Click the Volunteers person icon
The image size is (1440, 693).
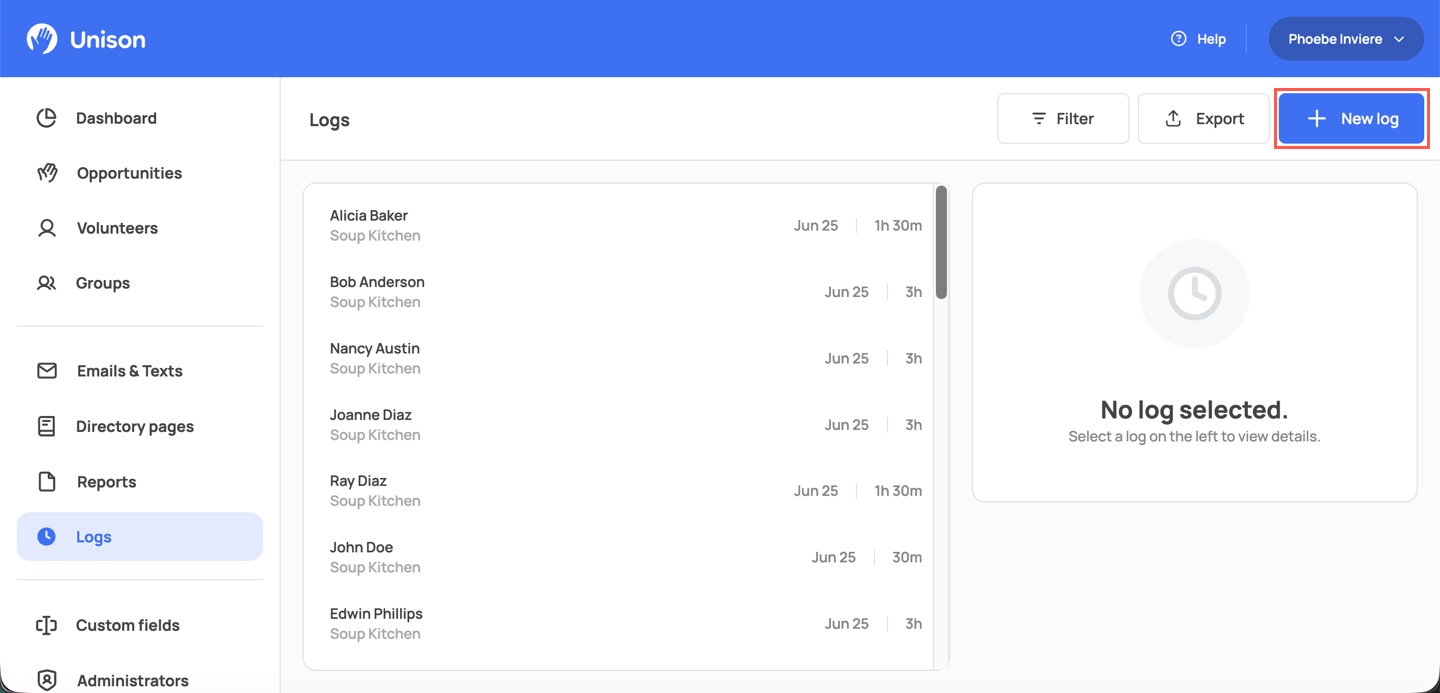[x=46, y=228]
